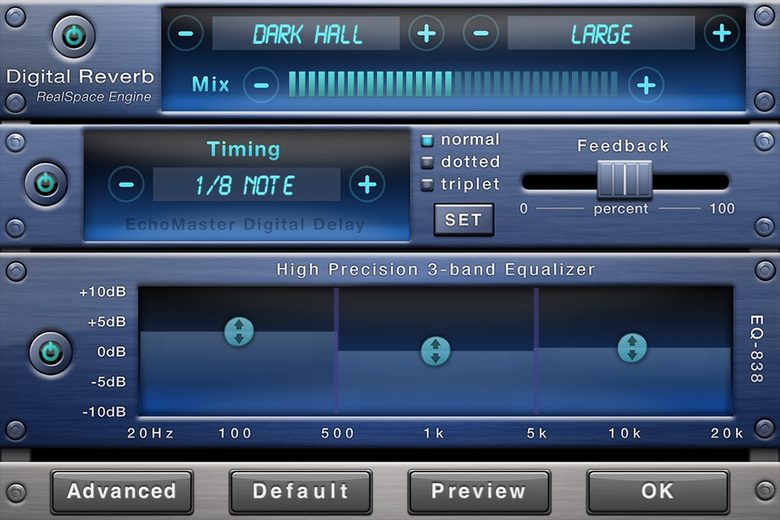The height and width of the screenshot is (520, 780).
Task: Click the high band EQ handle
Action: pyautogui.click(x=632, y=347)
